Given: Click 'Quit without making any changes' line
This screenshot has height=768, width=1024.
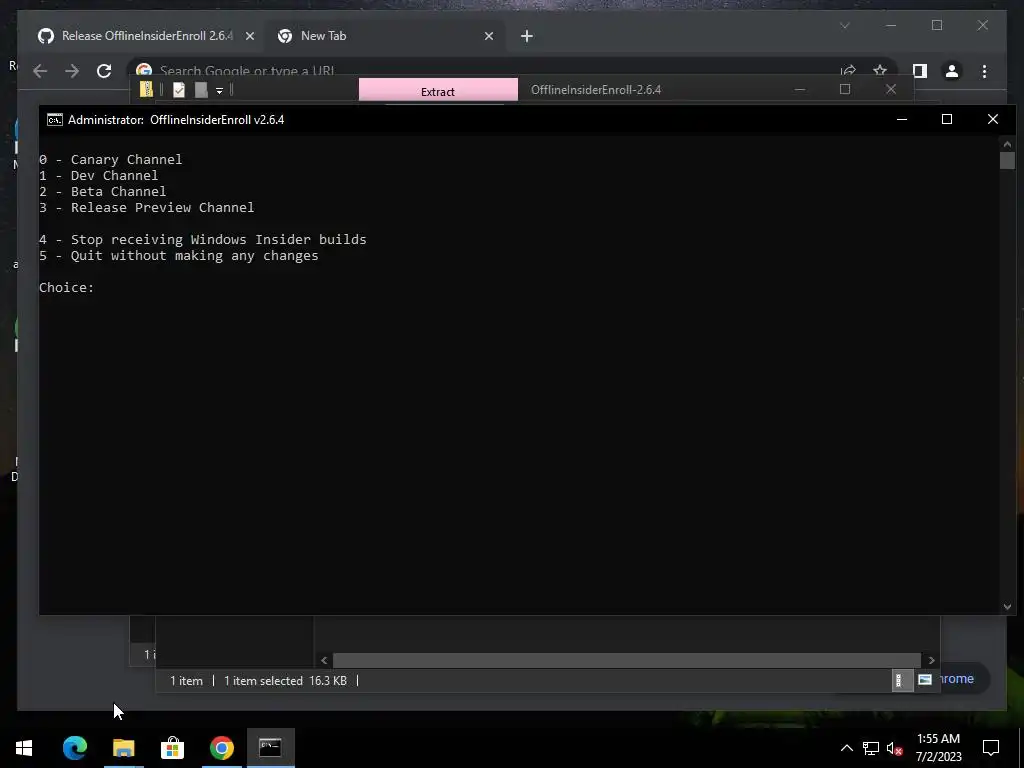Looking at the screenshot, I should 178,255.
